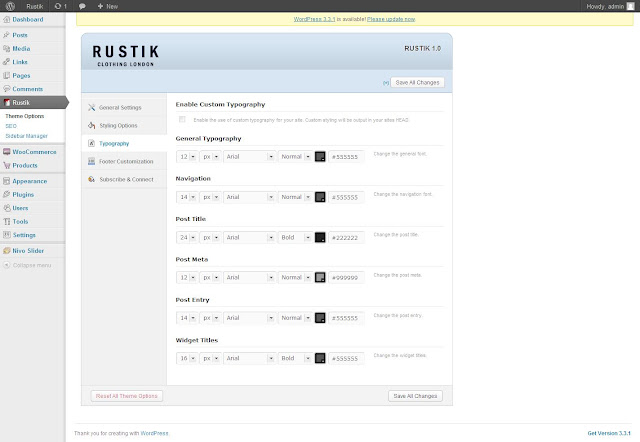
Task: Open General Typography font face dropdown
Action: (249, 157)
